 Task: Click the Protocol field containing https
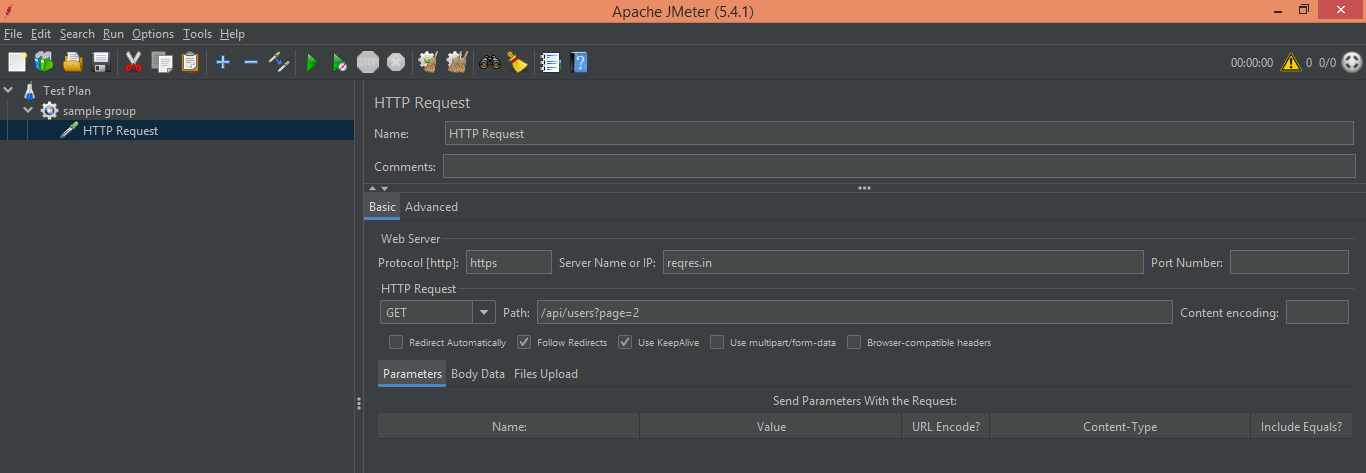pos(508,262)
